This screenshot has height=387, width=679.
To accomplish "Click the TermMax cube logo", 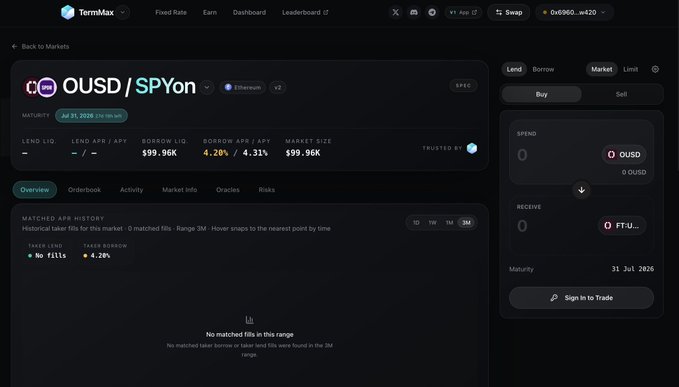I will coord(68,12).
